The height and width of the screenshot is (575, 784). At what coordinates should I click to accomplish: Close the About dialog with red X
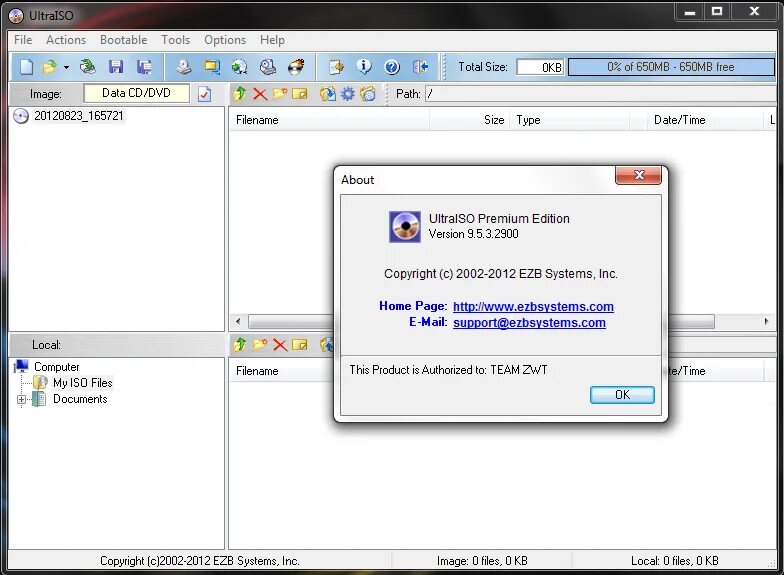click(638, 175)
